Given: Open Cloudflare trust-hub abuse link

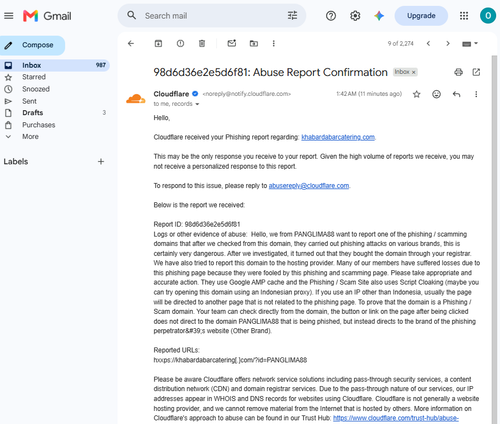Looking at the screenshot, I should click(x=396, y=418).
